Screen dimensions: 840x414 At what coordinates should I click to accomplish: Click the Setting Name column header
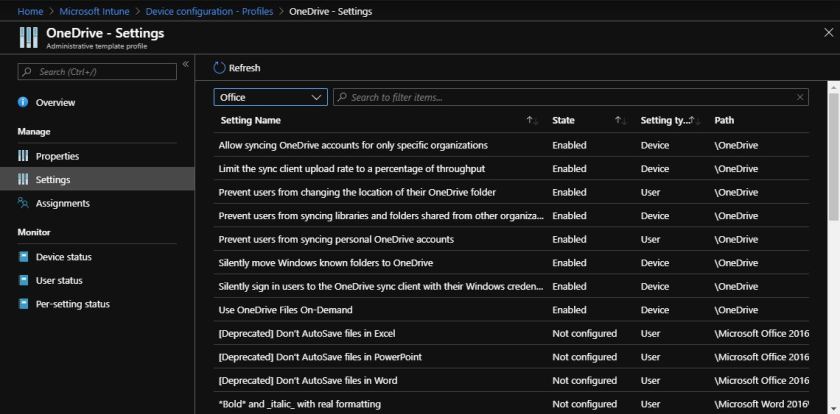250,121
